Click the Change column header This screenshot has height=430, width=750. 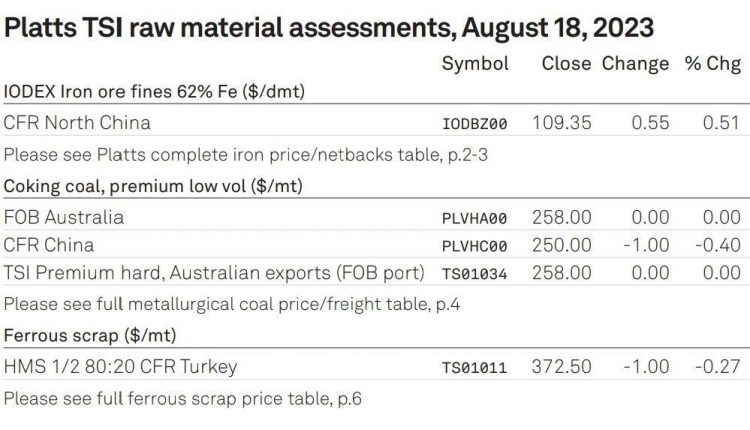coord(635,64)
